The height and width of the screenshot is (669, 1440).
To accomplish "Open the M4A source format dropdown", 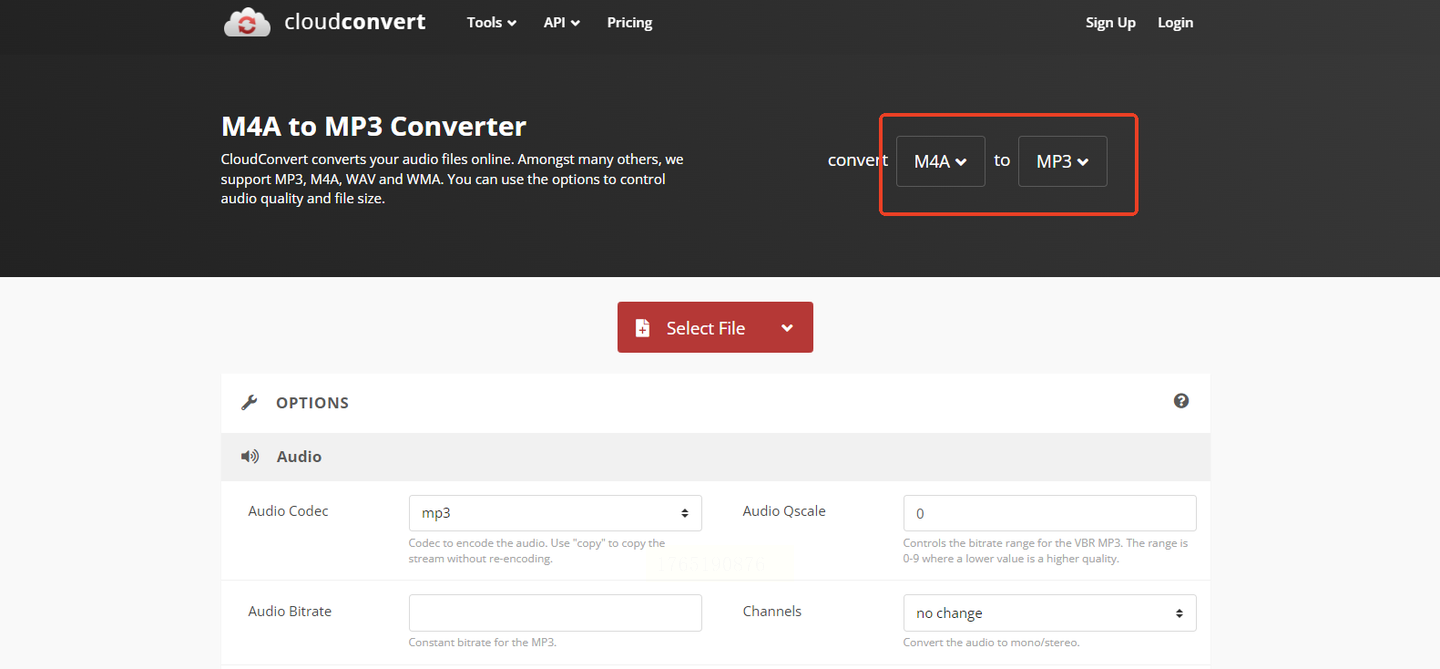I will coord(940,161).
